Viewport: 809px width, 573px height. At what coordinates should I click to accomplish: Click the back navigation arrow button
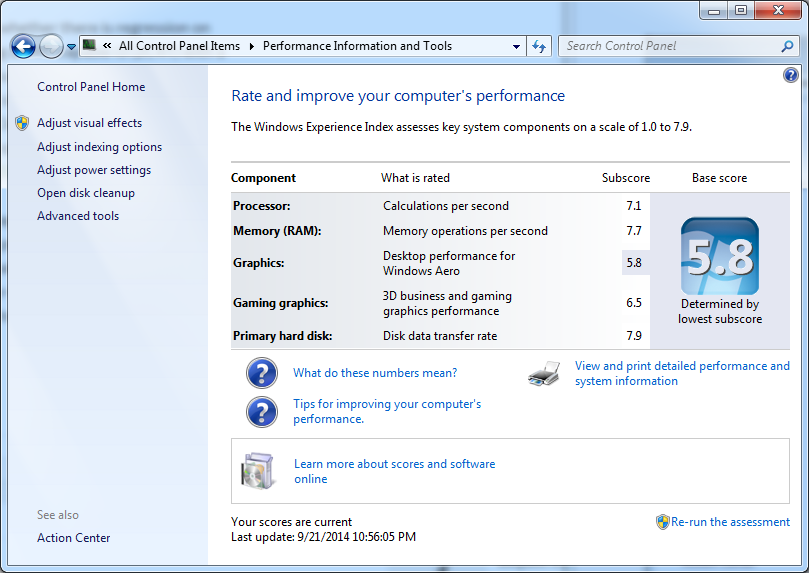[x=23, y=46]
